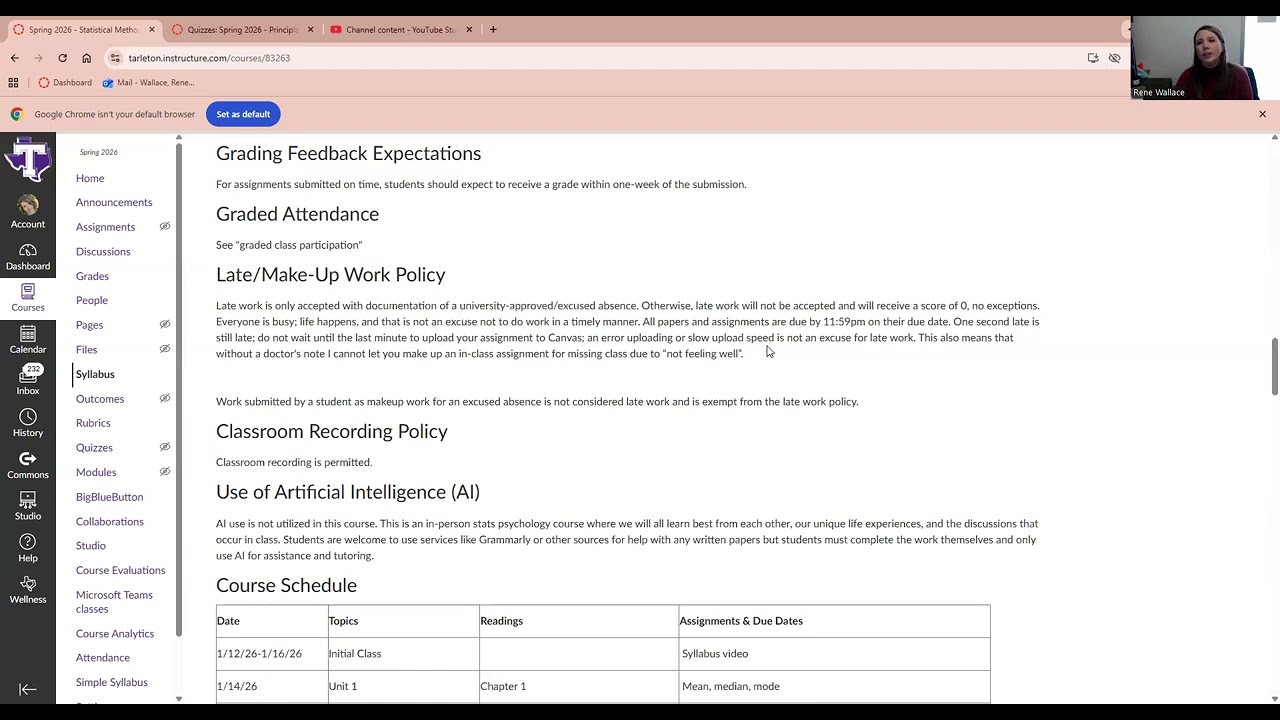Screen dimensions: 1280x720
Task: Open the Commons global nav icon
Action: [28, 465]
